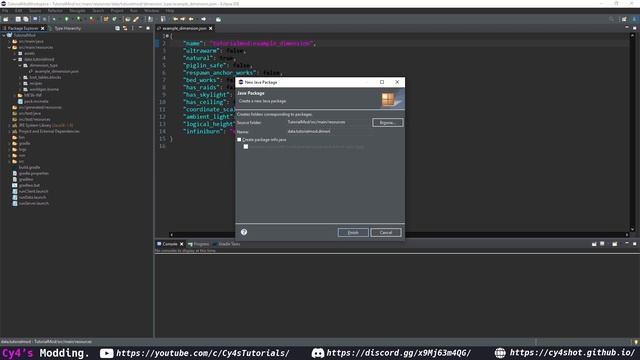The width and height of the screenshot is (640, 360).
Task: Minimize the Package Explorer panel
Action: (x=140, y=28)
